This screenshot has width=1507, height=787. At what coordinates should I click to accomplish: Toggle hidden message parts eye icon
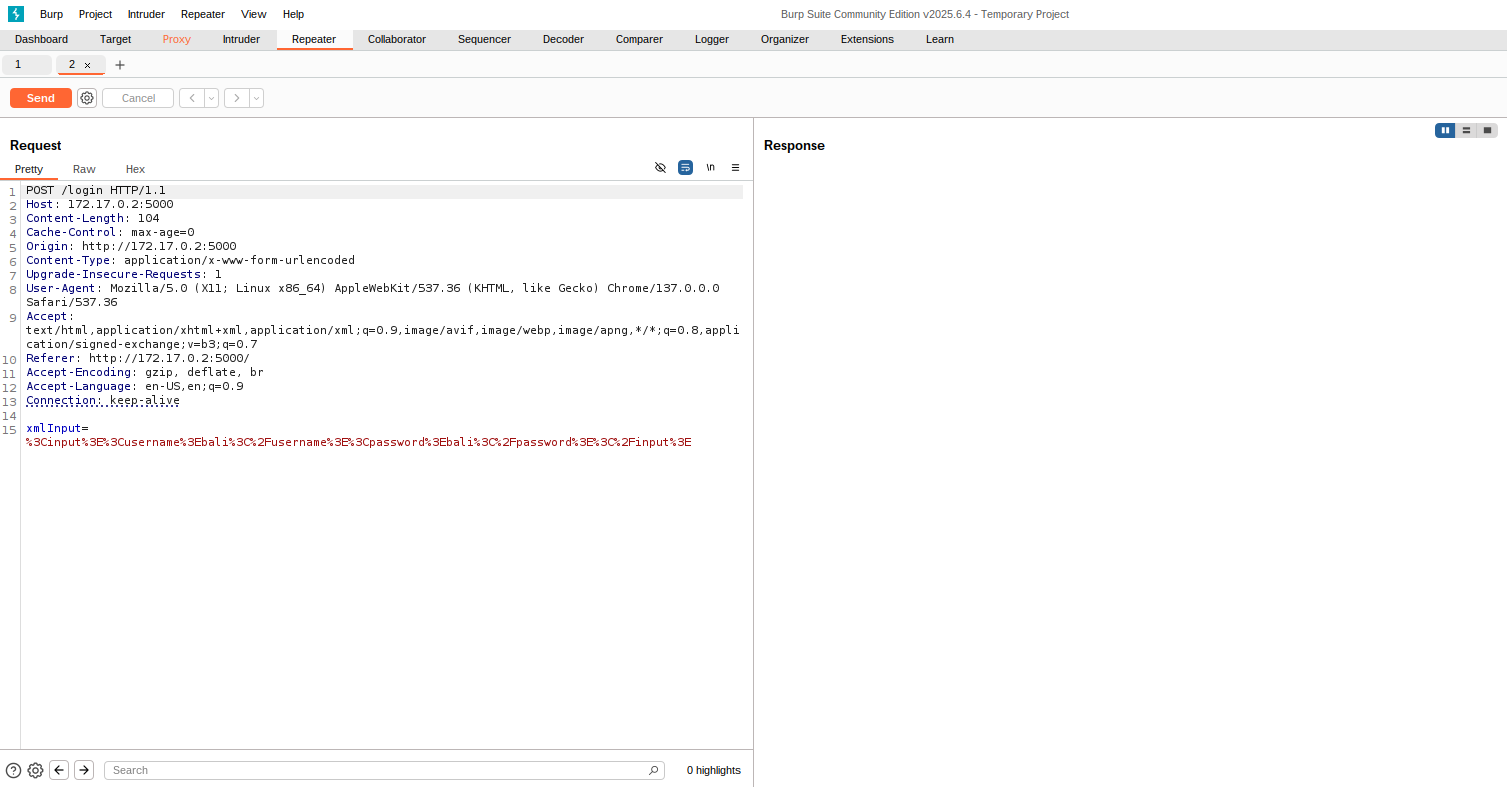(x=660, y=168)
